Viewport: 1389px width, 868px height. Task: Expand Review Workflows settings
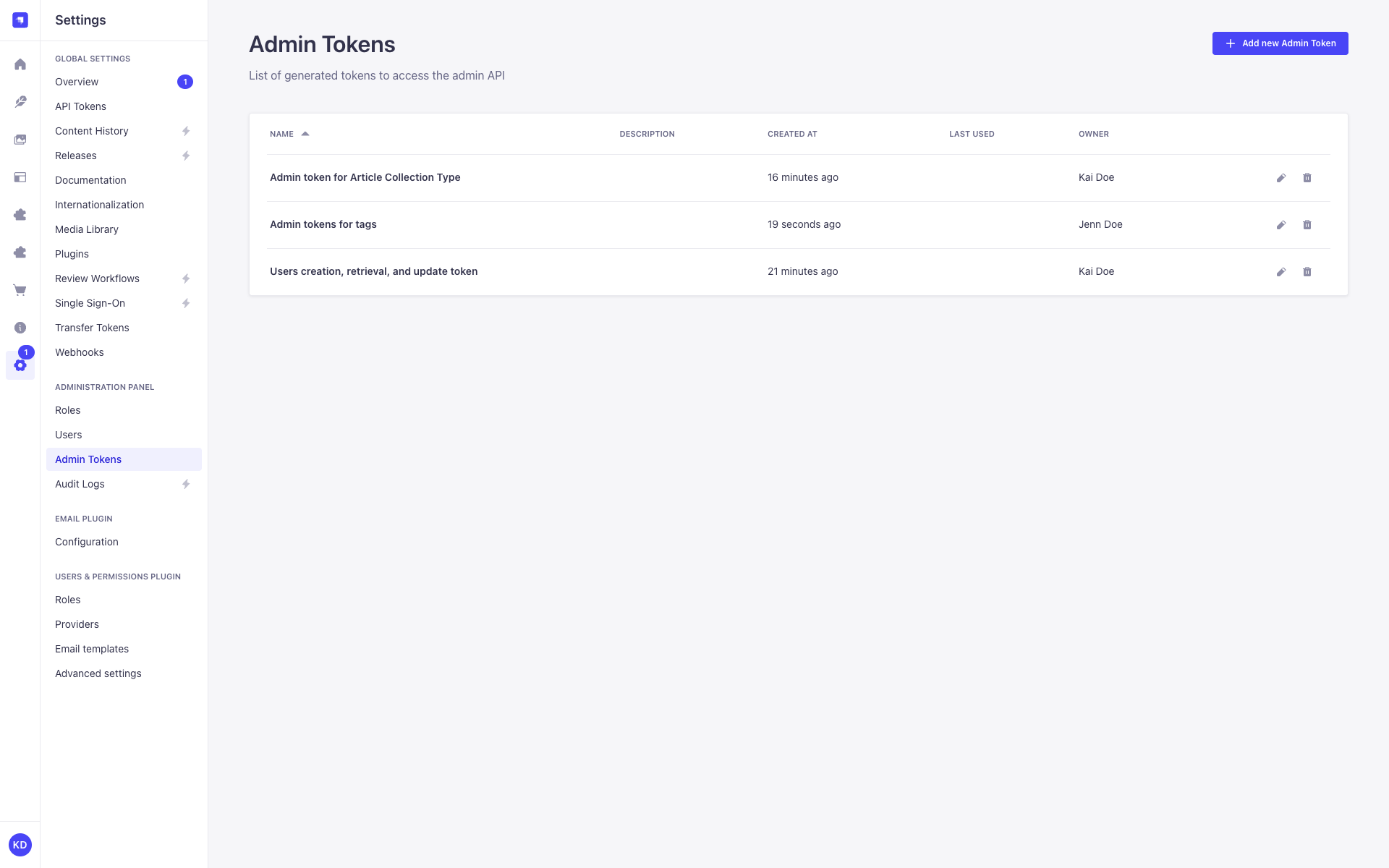point(185,278)
